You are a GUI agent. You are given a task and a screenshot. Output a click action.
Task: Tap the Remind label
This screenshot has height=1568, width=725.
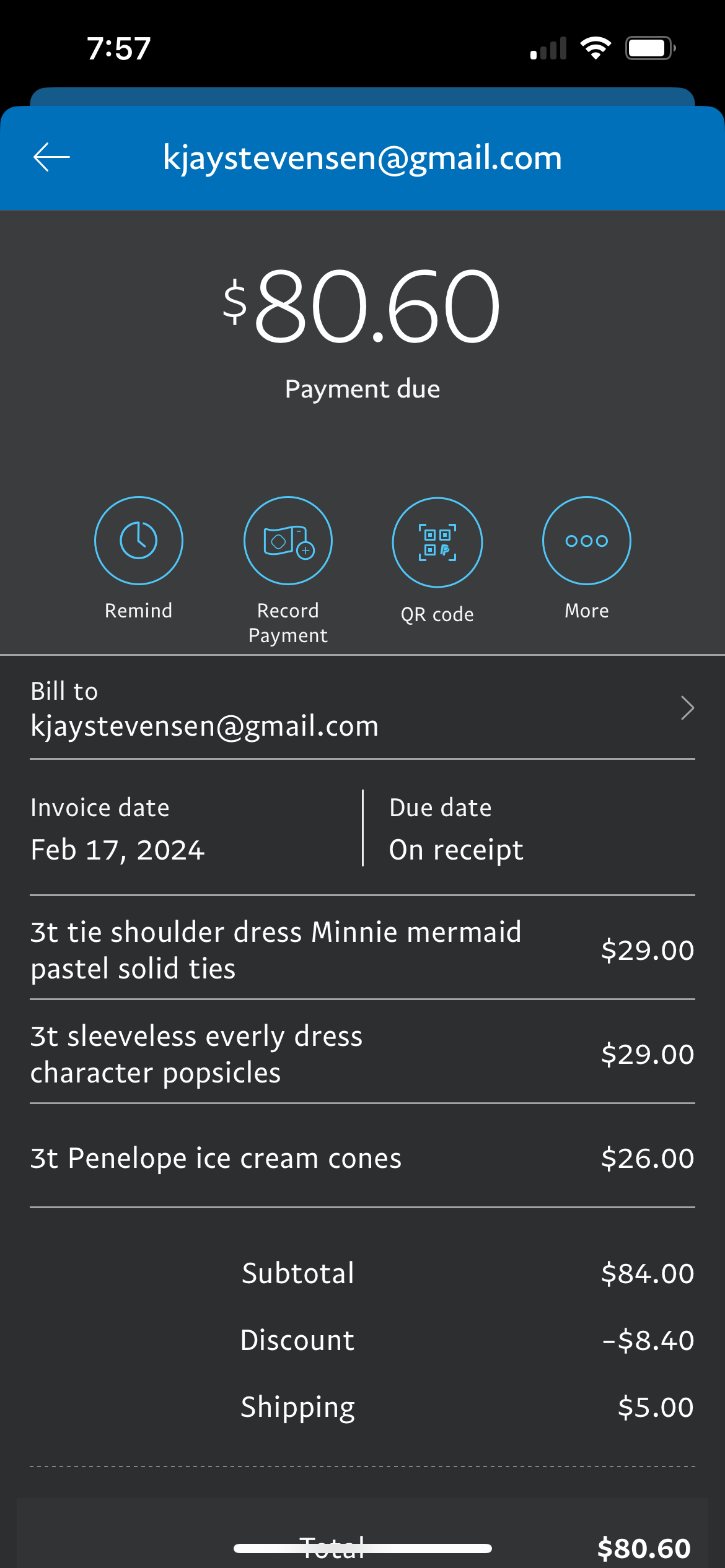139,611
